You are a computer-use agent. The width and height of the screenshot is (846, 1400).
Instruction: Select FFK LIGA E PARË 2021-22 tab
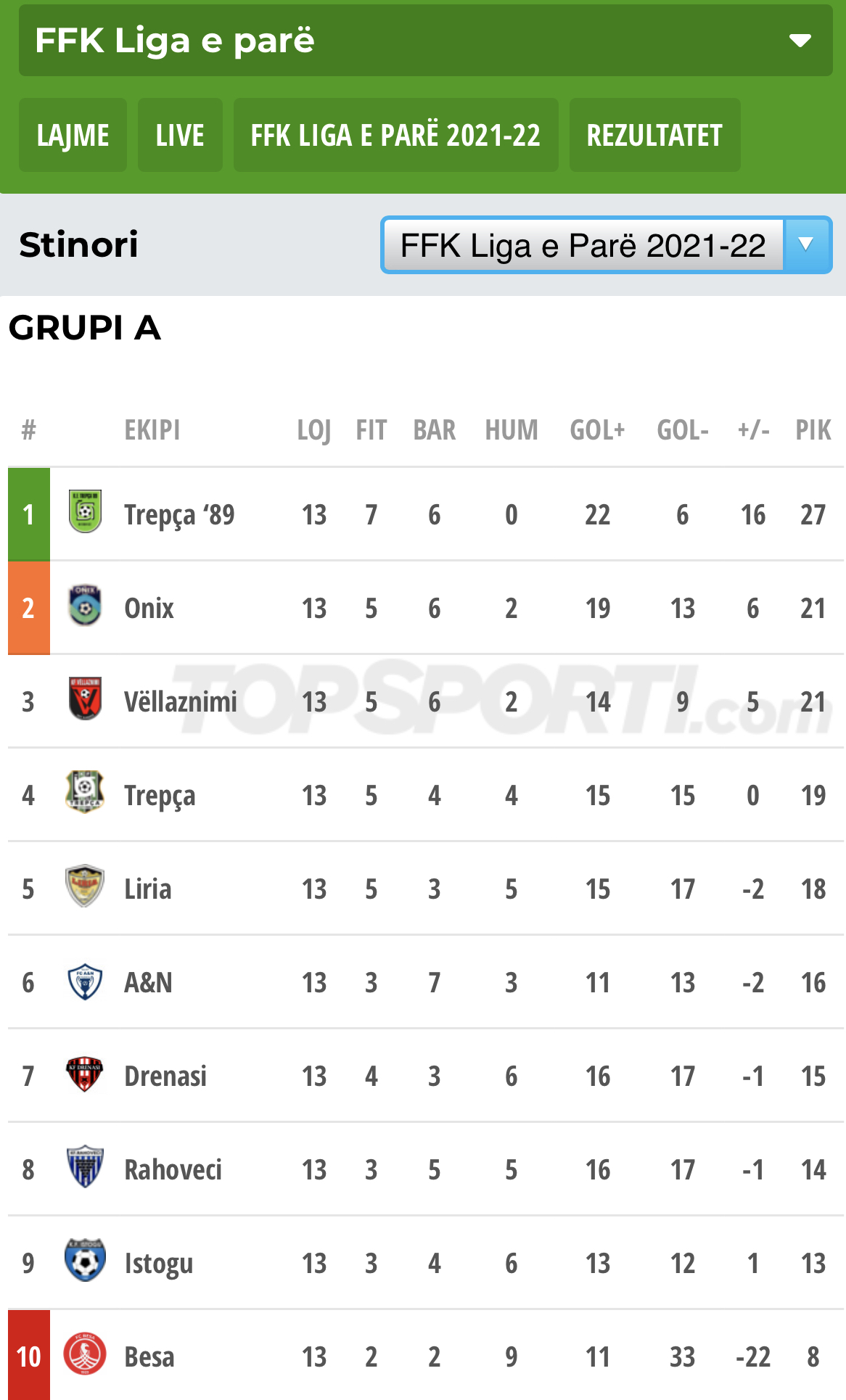(x=395, y=136)
